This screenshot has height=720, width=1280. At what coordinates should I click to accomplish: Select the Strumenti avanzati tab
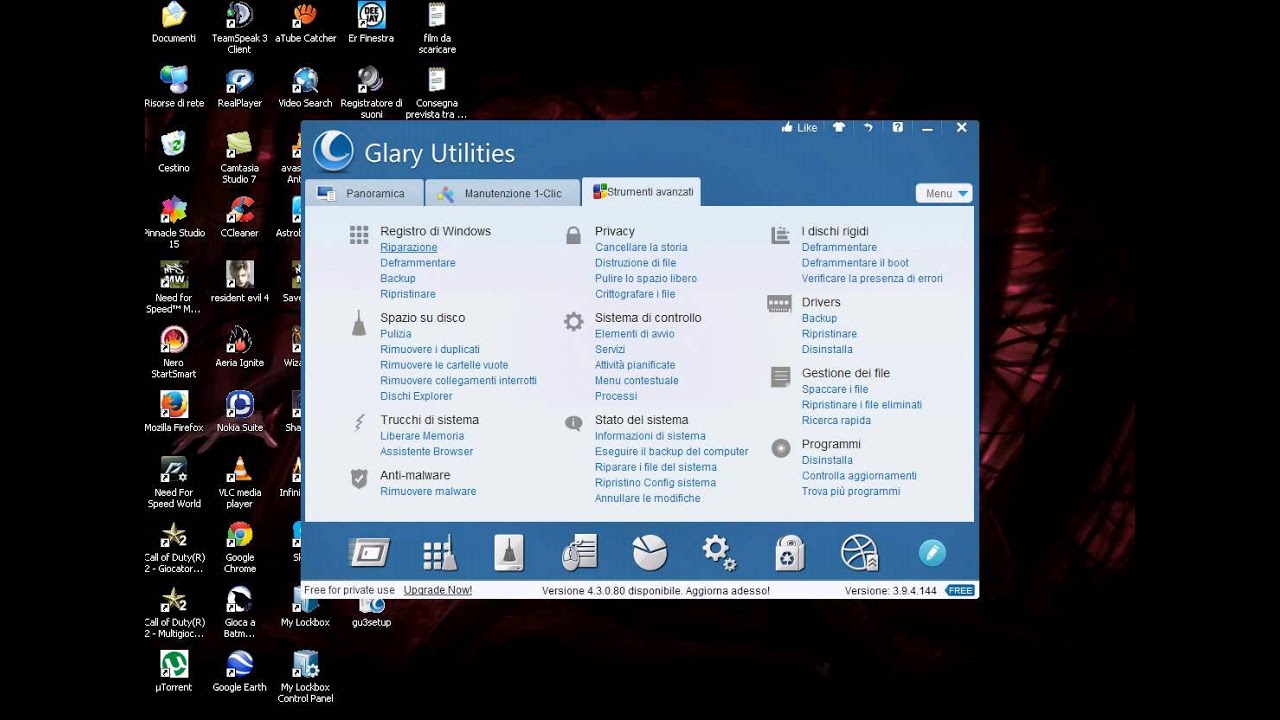641,192
